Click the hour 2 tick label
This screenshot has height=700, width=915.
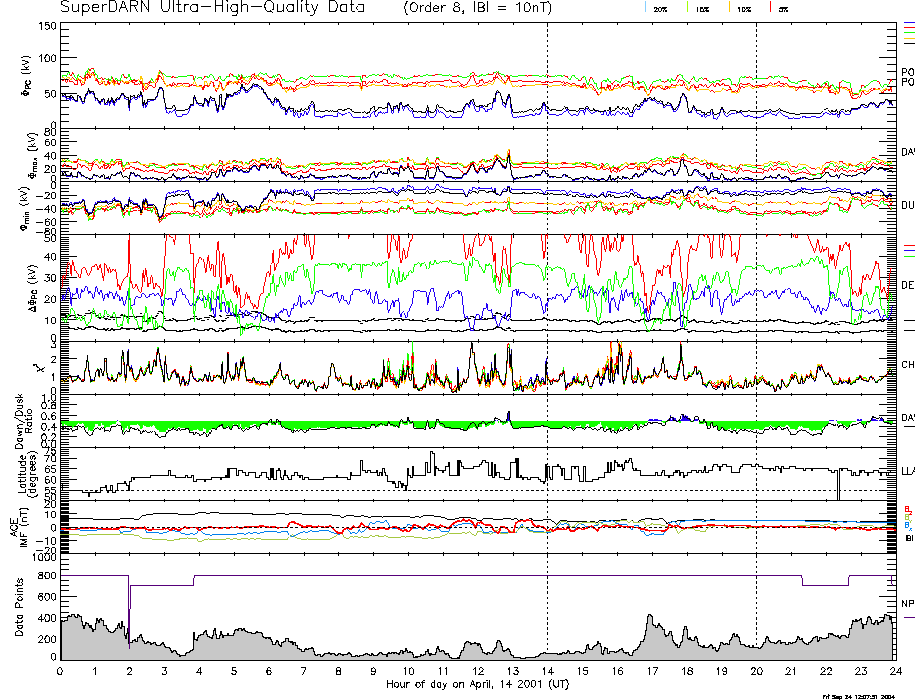pyautogui.click(x=130, y=672)
